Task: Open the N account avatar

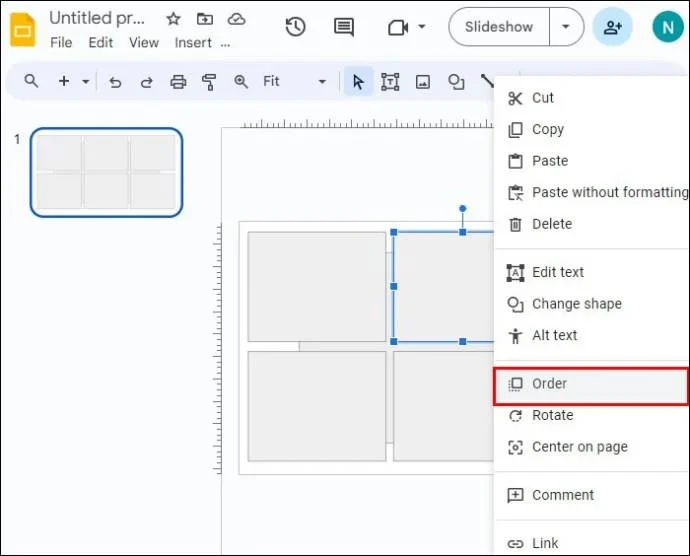Action: pyautogui.click(x=668, y=27)
